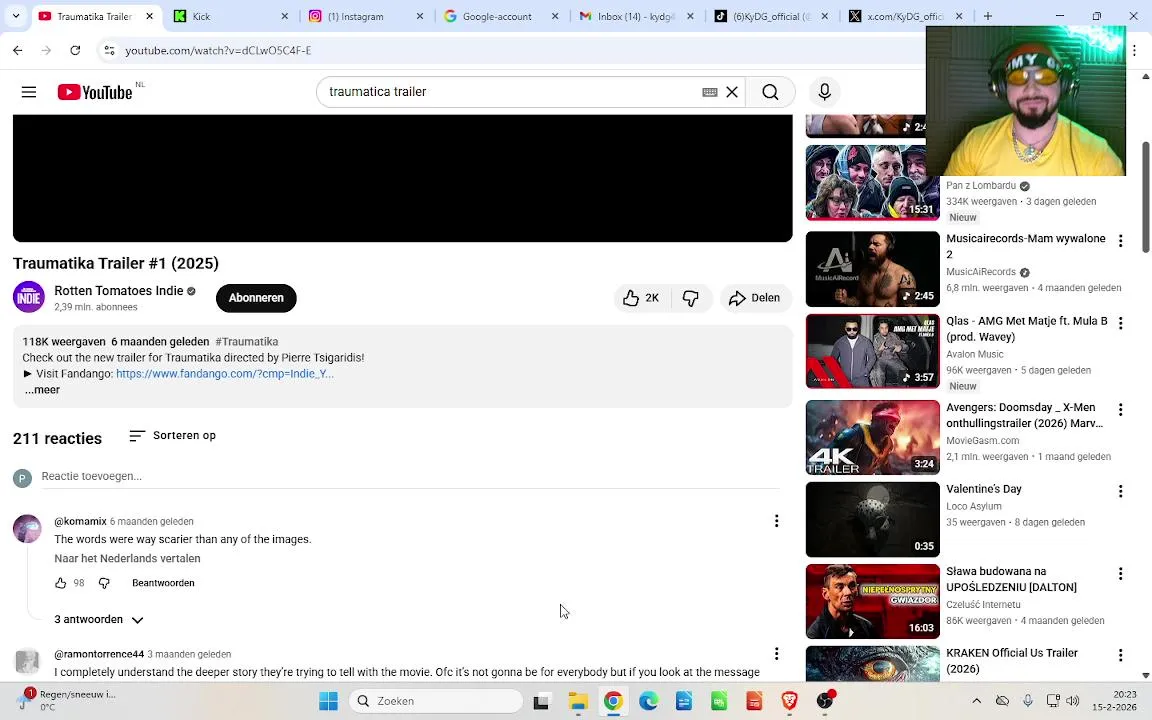
Task: Open the Windows Start menu
Action: pyautogui.click(x=328, y=701)
